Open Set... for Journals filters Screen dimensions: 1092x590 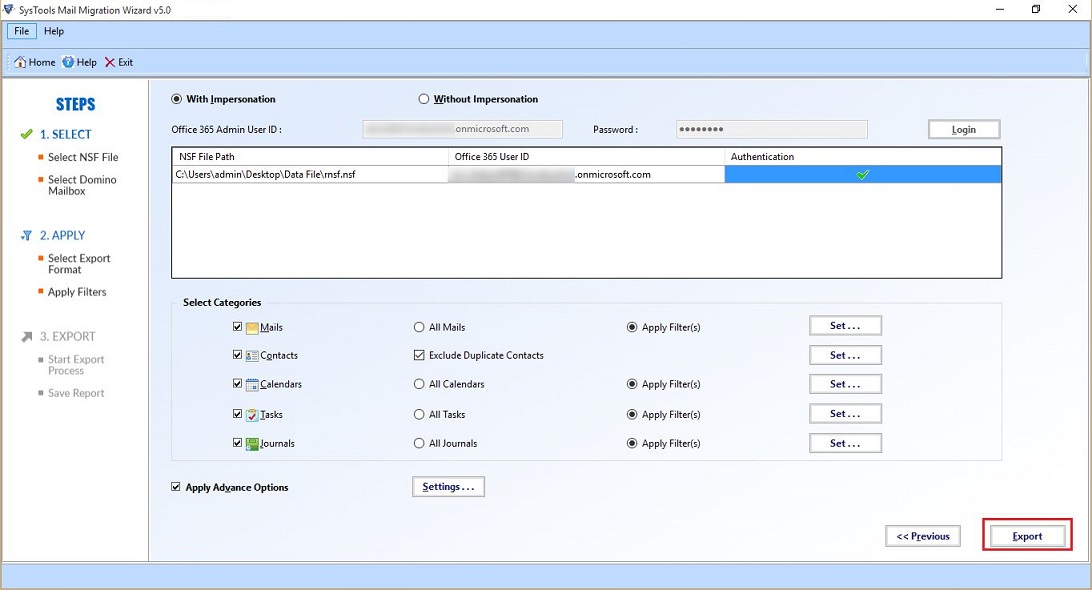click(845, 443)
